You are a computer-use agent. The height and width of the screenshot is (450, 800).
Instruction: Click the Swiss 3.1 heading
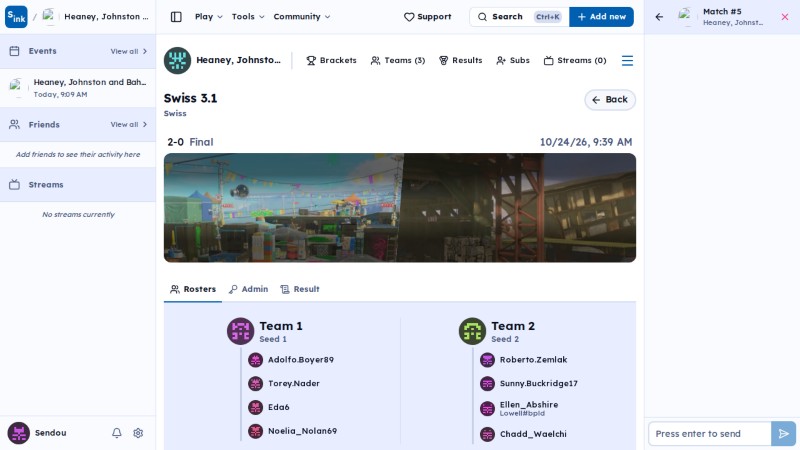[190, 98]
